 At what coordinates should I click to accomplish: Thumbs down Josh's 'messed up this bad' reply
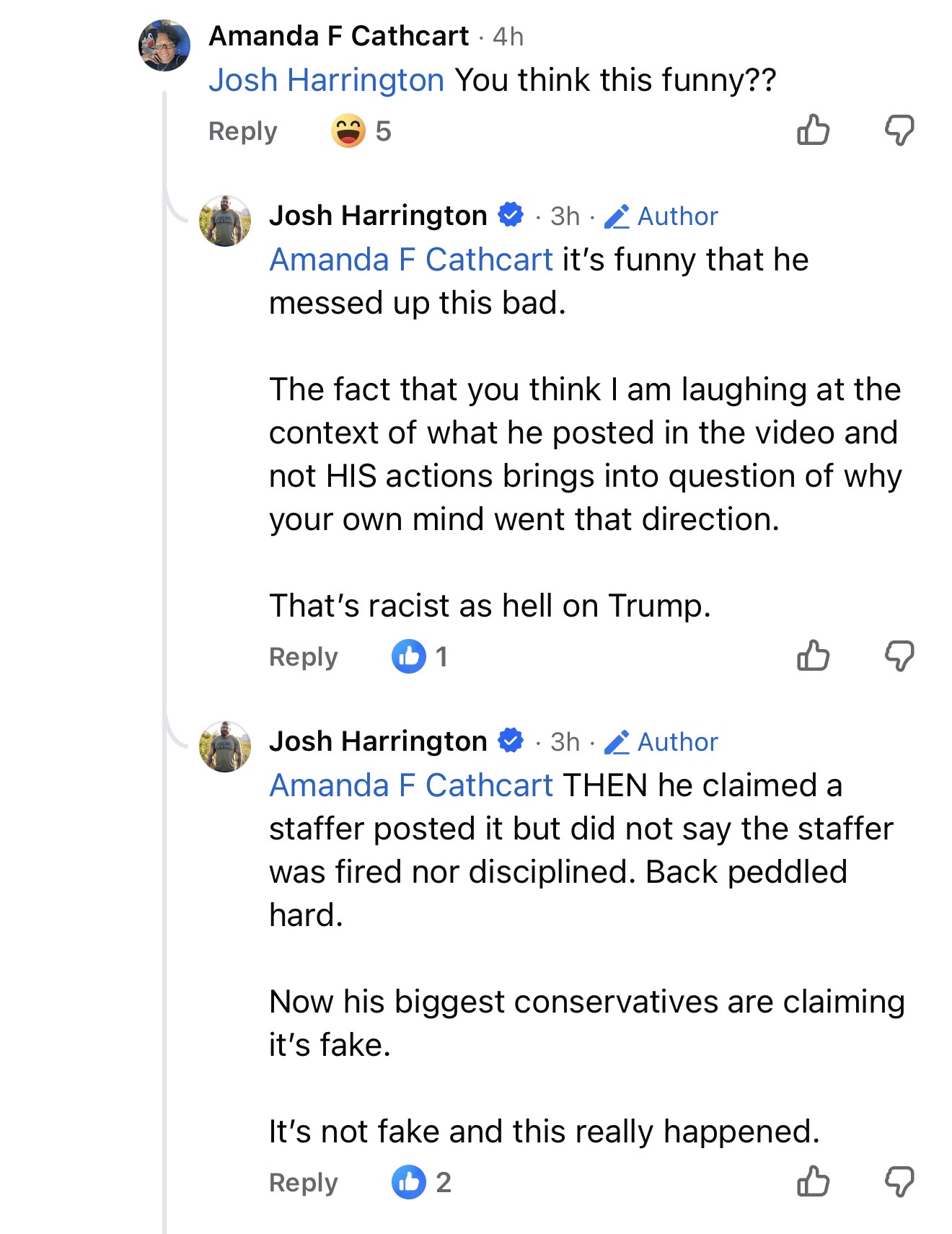pos(899,656)
